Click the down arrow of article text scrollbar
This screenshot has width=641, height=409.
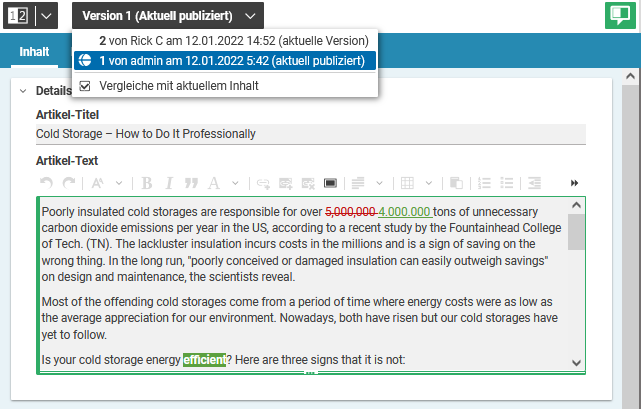pyautogui.click(x=575, y=363)
